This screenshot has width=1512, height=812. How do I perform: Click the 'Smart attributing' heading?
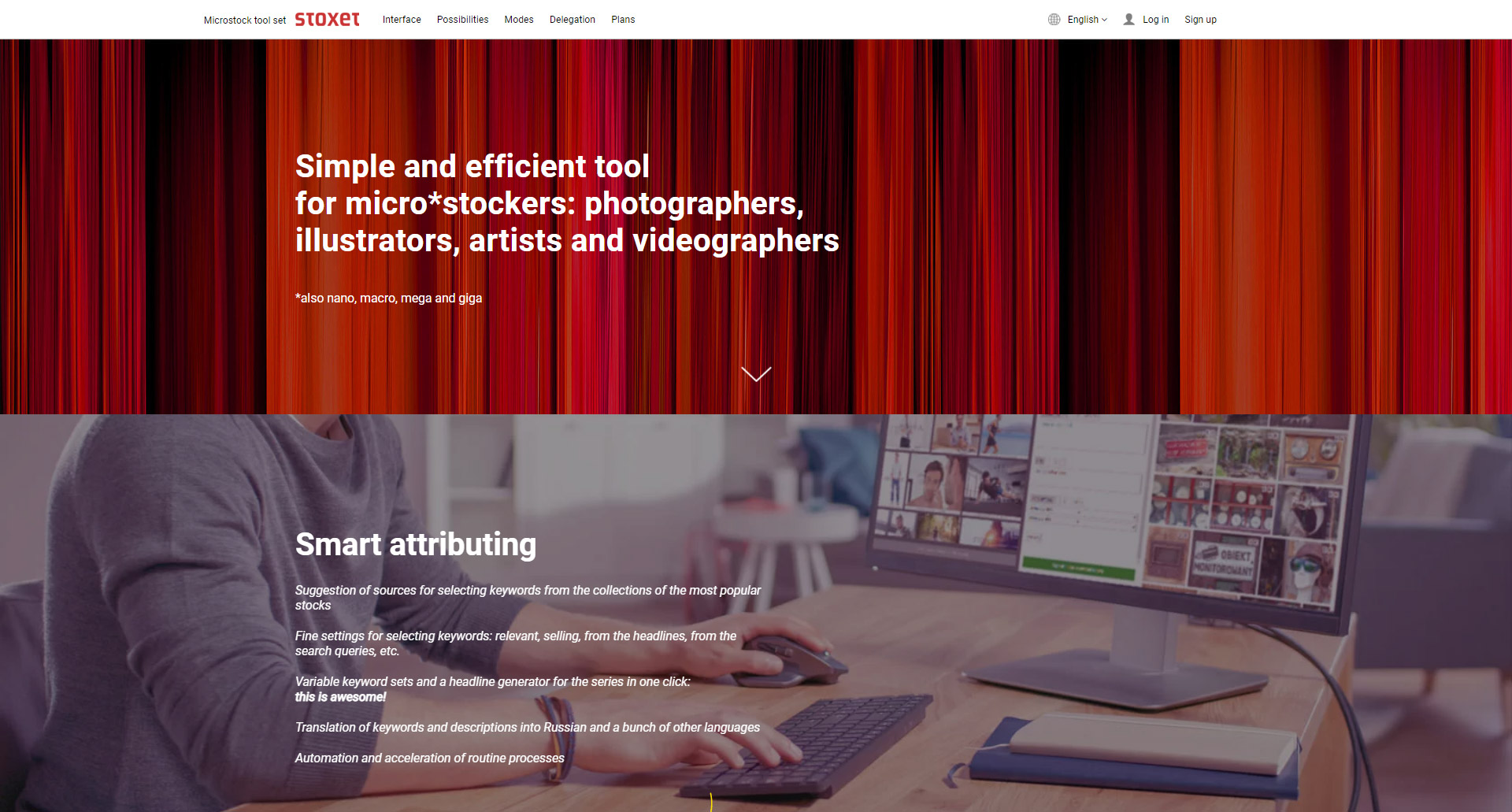pyautogui.click(x=416, y=544)
